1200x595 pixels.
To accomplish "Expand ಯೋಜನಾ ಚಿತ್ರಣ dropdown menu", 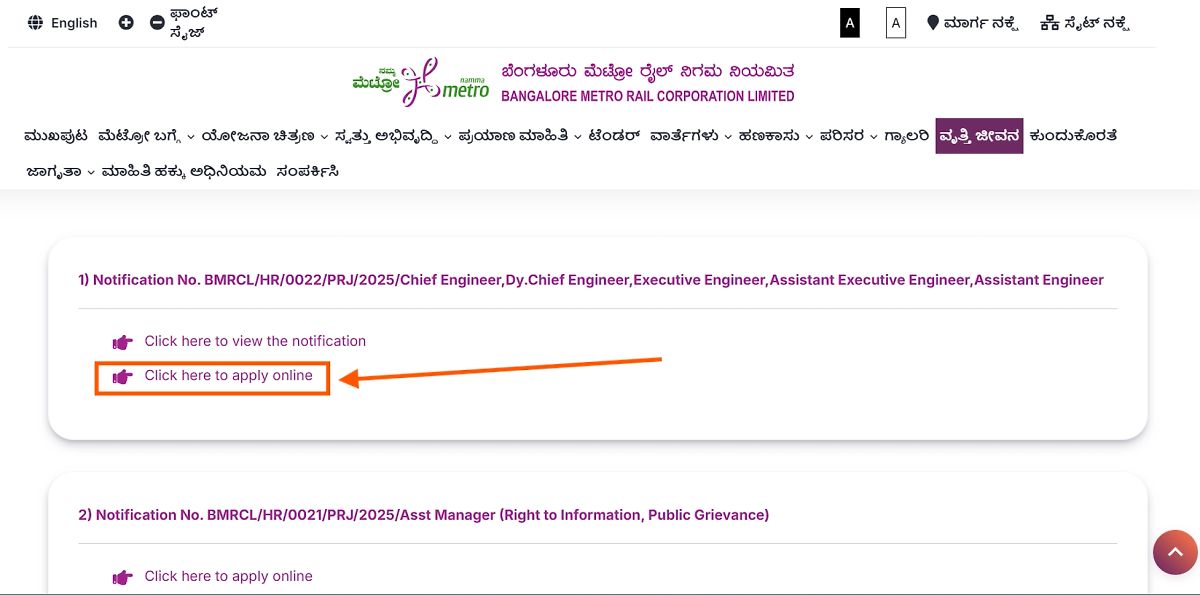I will tap(265, 136).
